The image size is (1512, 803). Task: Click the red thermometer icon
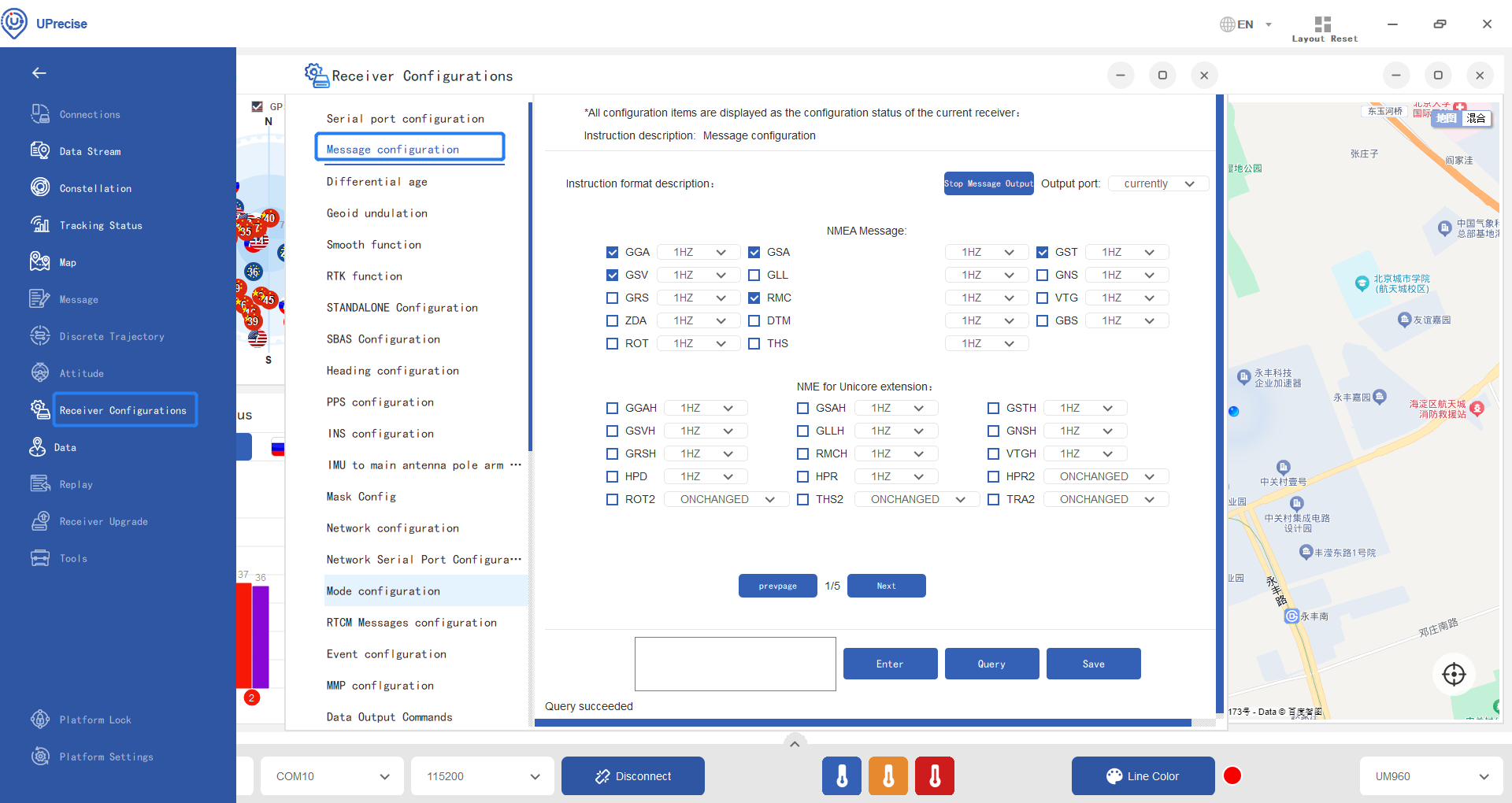point(935,776)
